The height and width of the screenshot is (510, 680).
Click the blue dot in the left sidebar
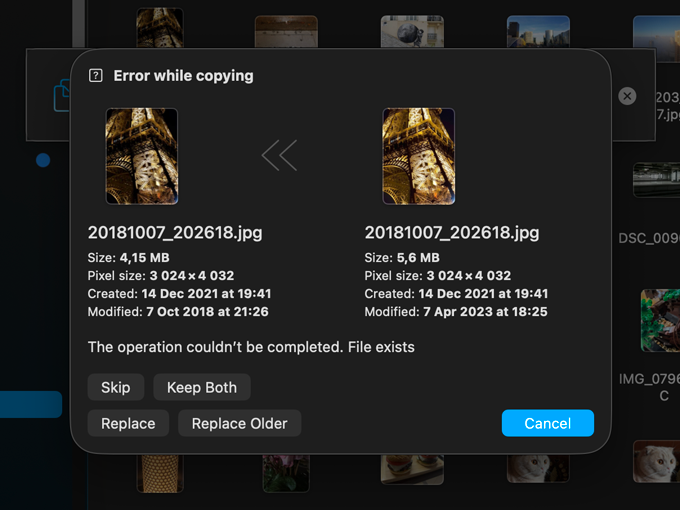click(x=43, y=160)
